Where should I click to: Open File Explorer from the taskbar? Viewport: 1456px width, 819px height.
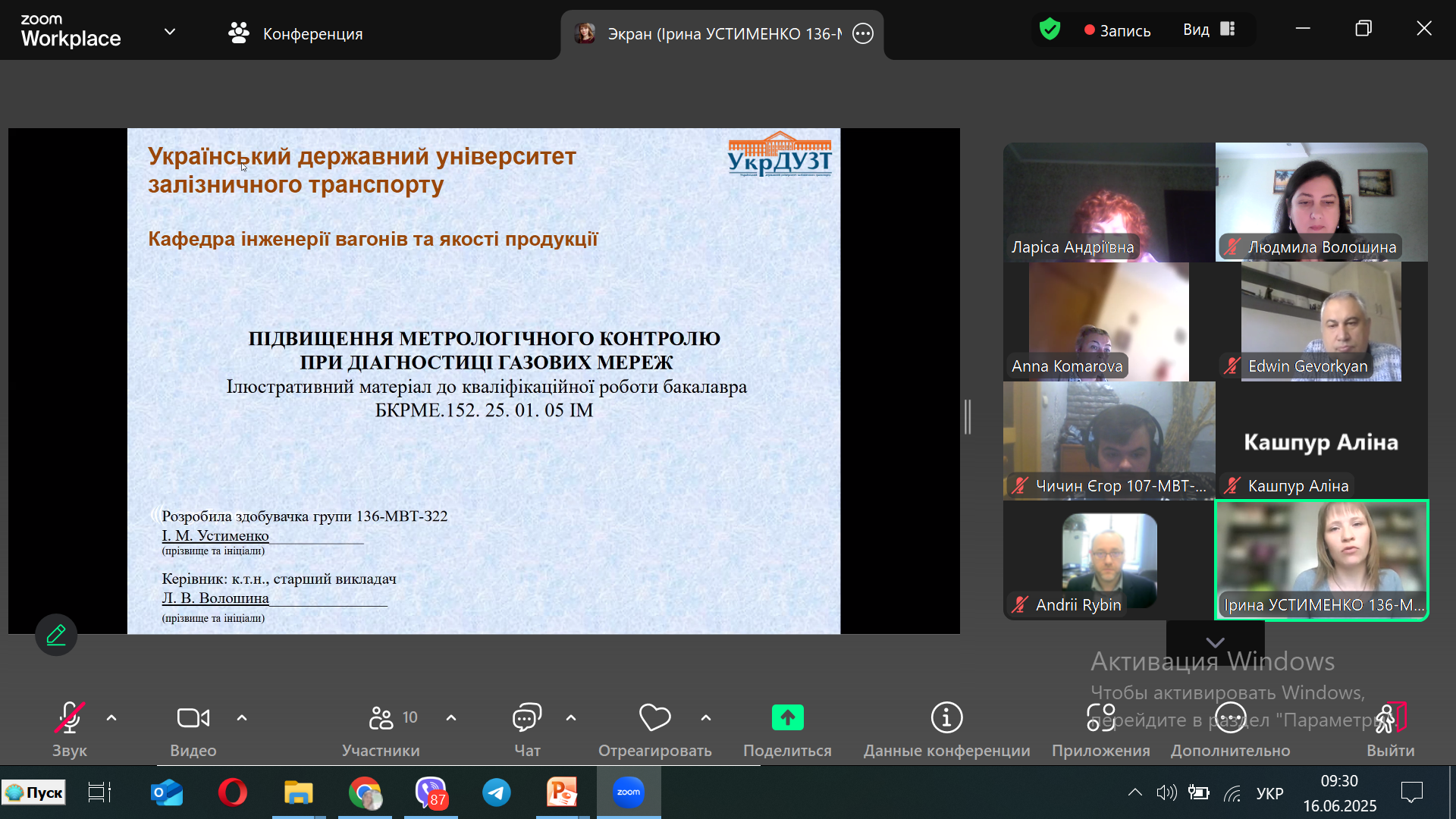[x=298, y=792]
